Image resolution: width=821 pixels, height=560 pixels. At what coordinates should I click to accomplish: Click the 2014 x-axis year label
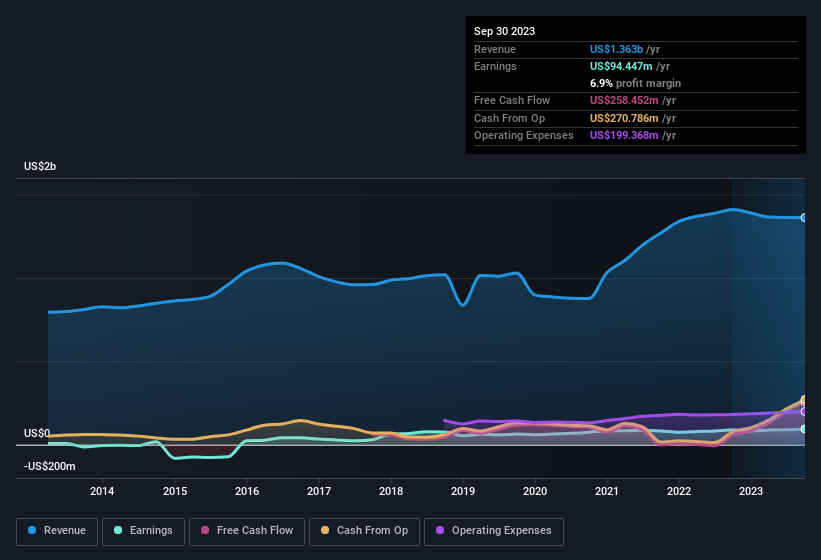101,491
